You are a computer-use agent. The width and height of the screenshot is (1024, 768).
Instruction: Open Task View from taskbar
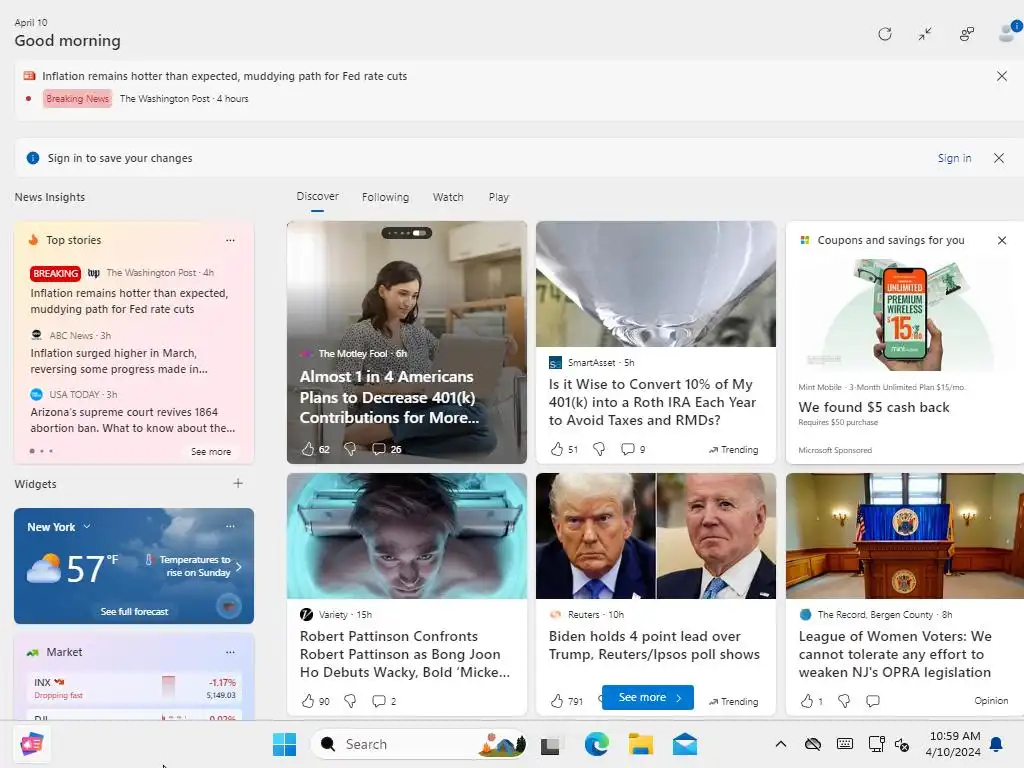pyautogui.click(x=551, y=744)
